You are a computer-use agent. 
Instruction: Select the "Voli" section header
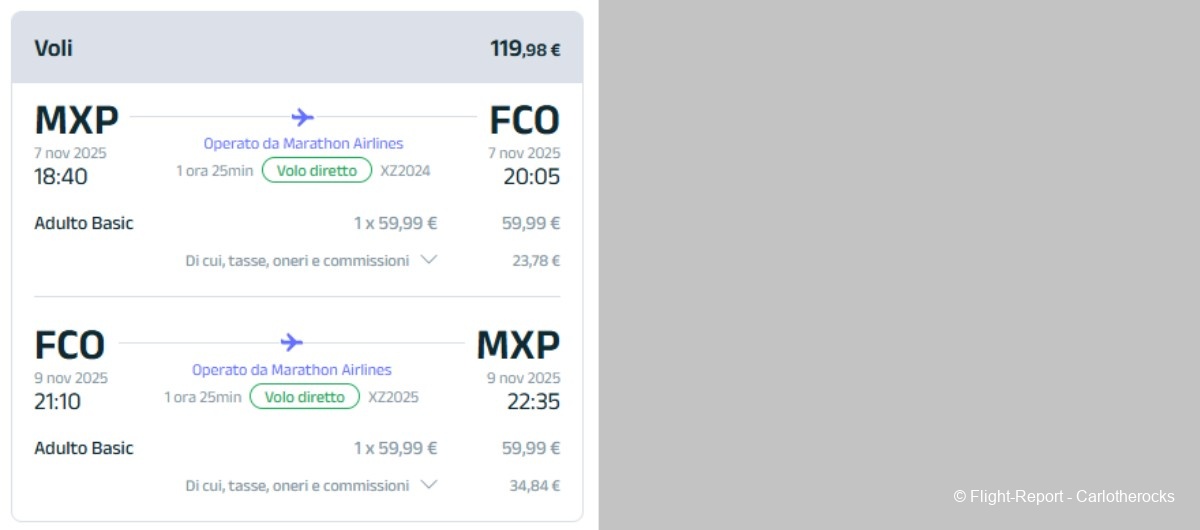[53, 48]
